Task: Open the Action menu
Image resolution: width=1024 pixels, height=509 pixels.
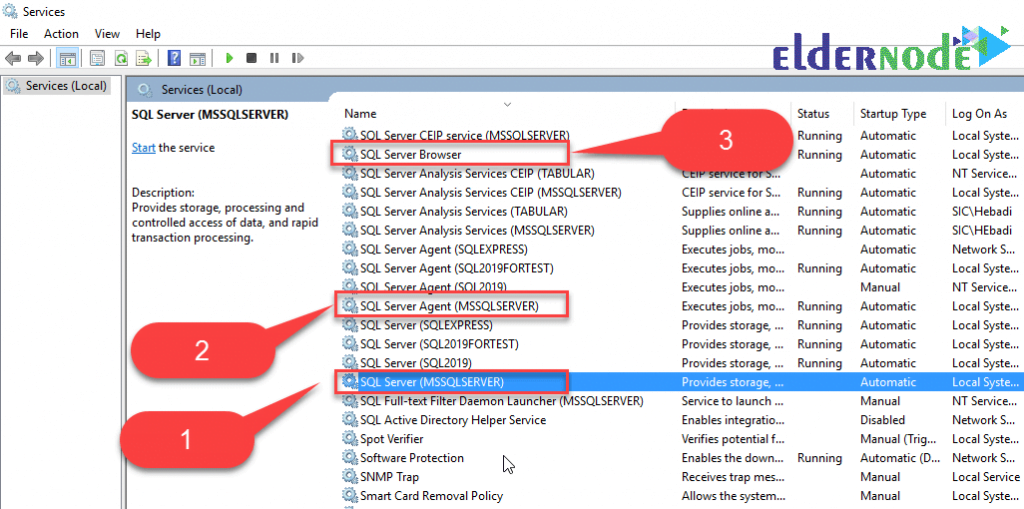Action: click(61, 33)
